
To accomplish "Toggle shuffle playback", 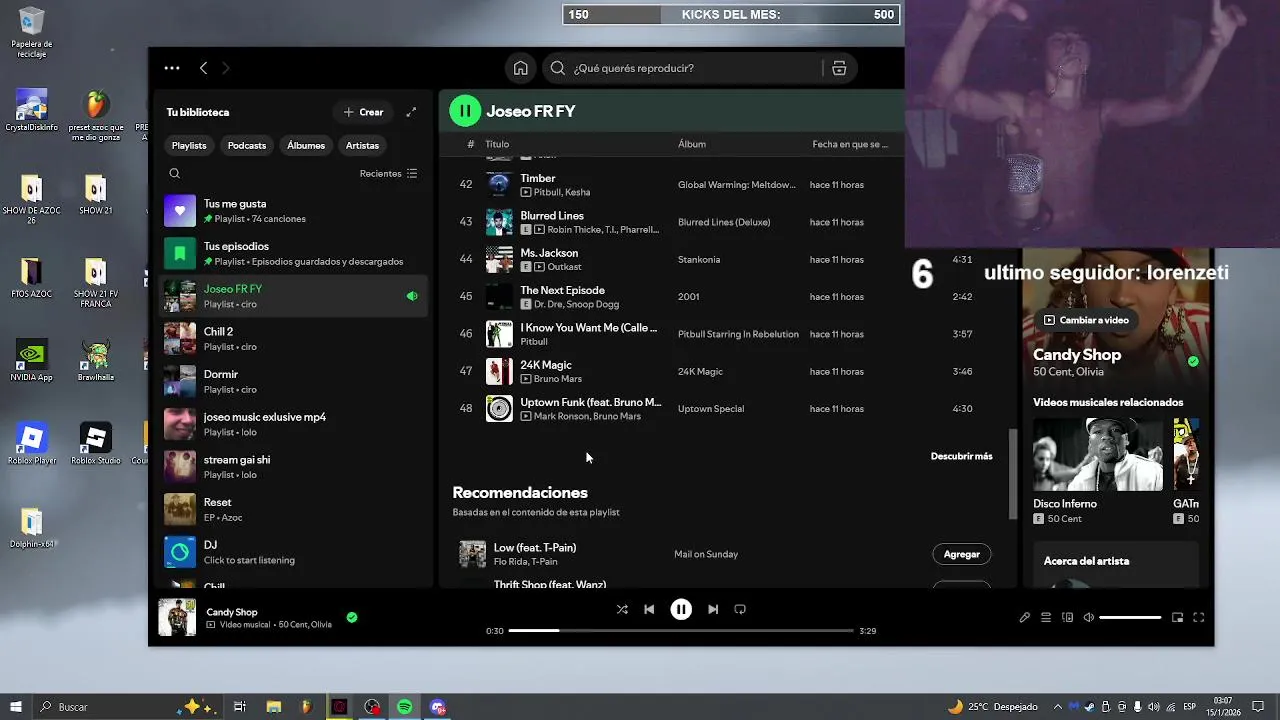I will point(622,609).
